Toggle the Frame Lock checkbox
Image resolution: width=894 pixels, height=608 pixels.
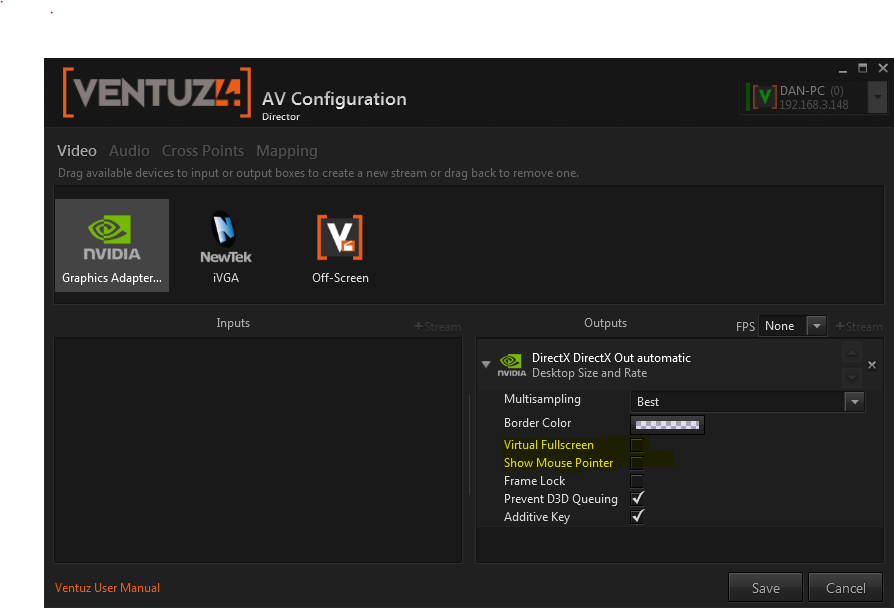(x=637, y=481)
